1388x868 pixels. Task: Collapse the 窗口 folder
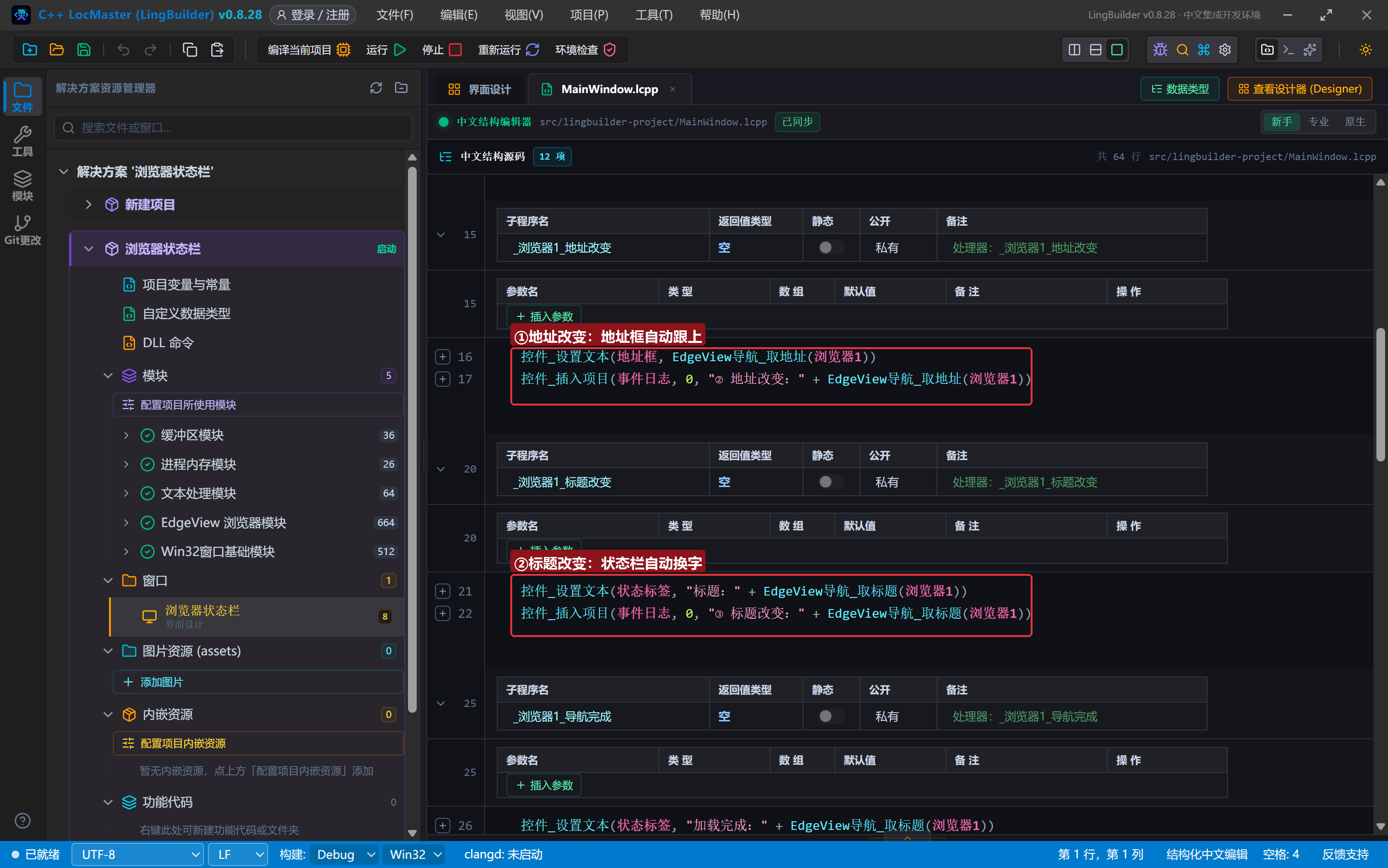[x=108, y=581]
